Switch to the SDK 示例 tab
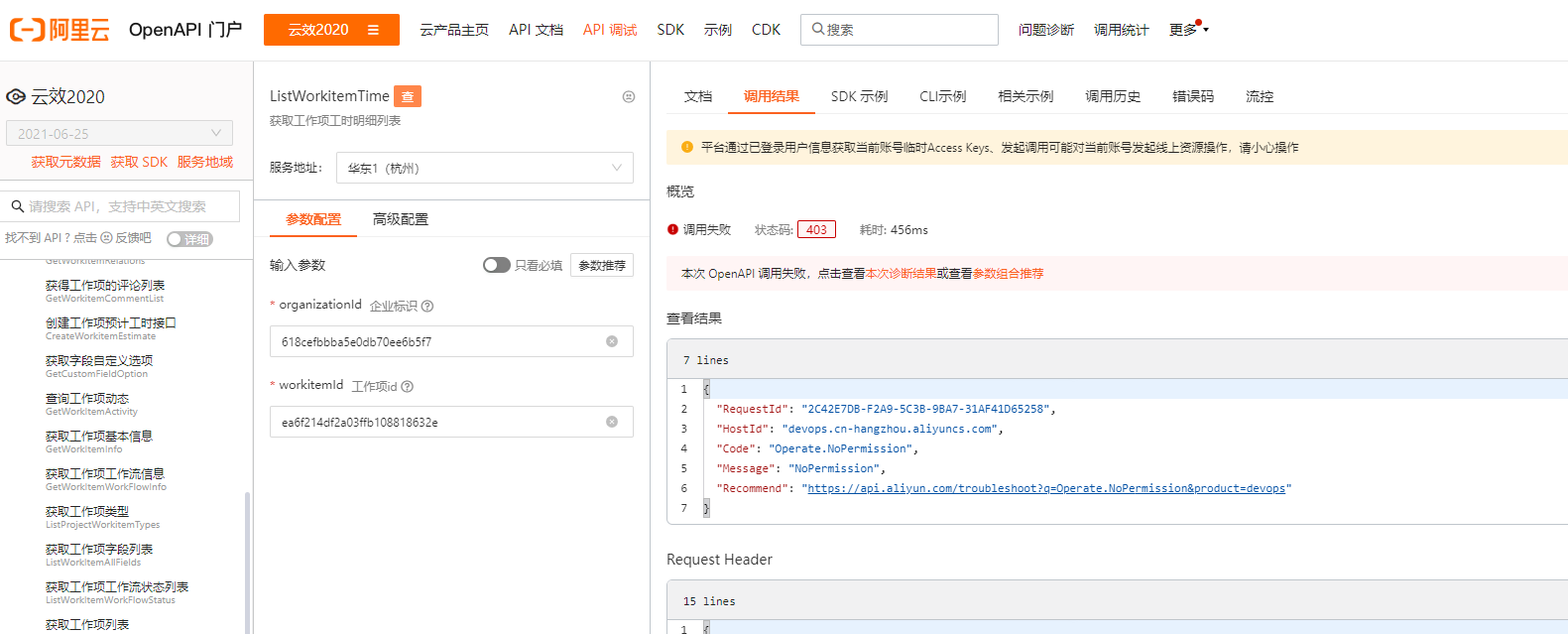This screenshot has width=1568, height=634. (x=859, y=96)
